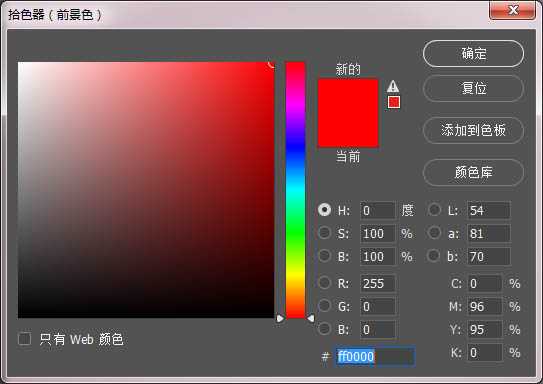The width and height of the screenshot is (543, 384).
Task: Click the K percentage input field
Action: [484, 352]
